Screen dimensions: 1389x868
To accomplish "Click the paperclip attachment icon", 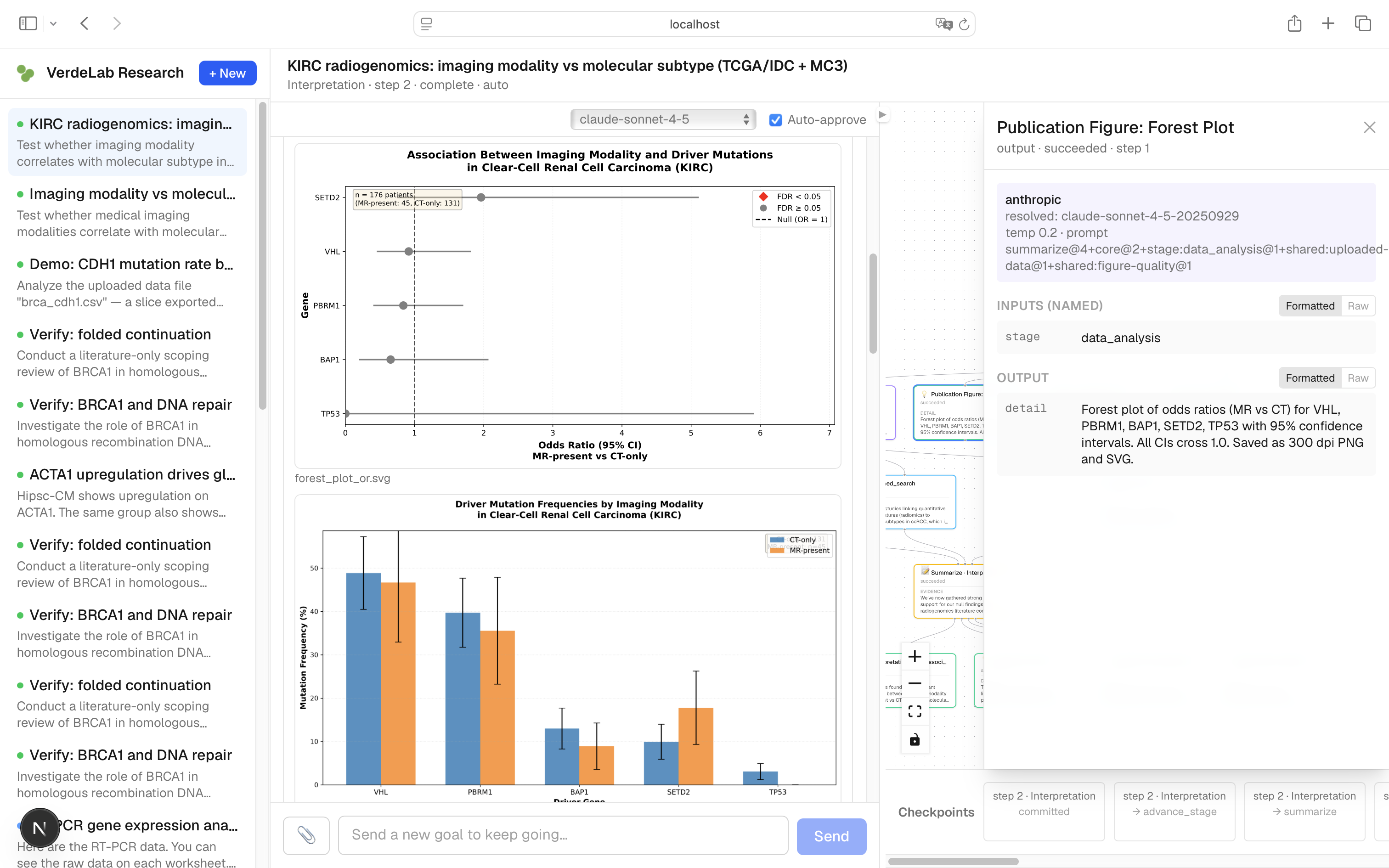I will 306,835.
